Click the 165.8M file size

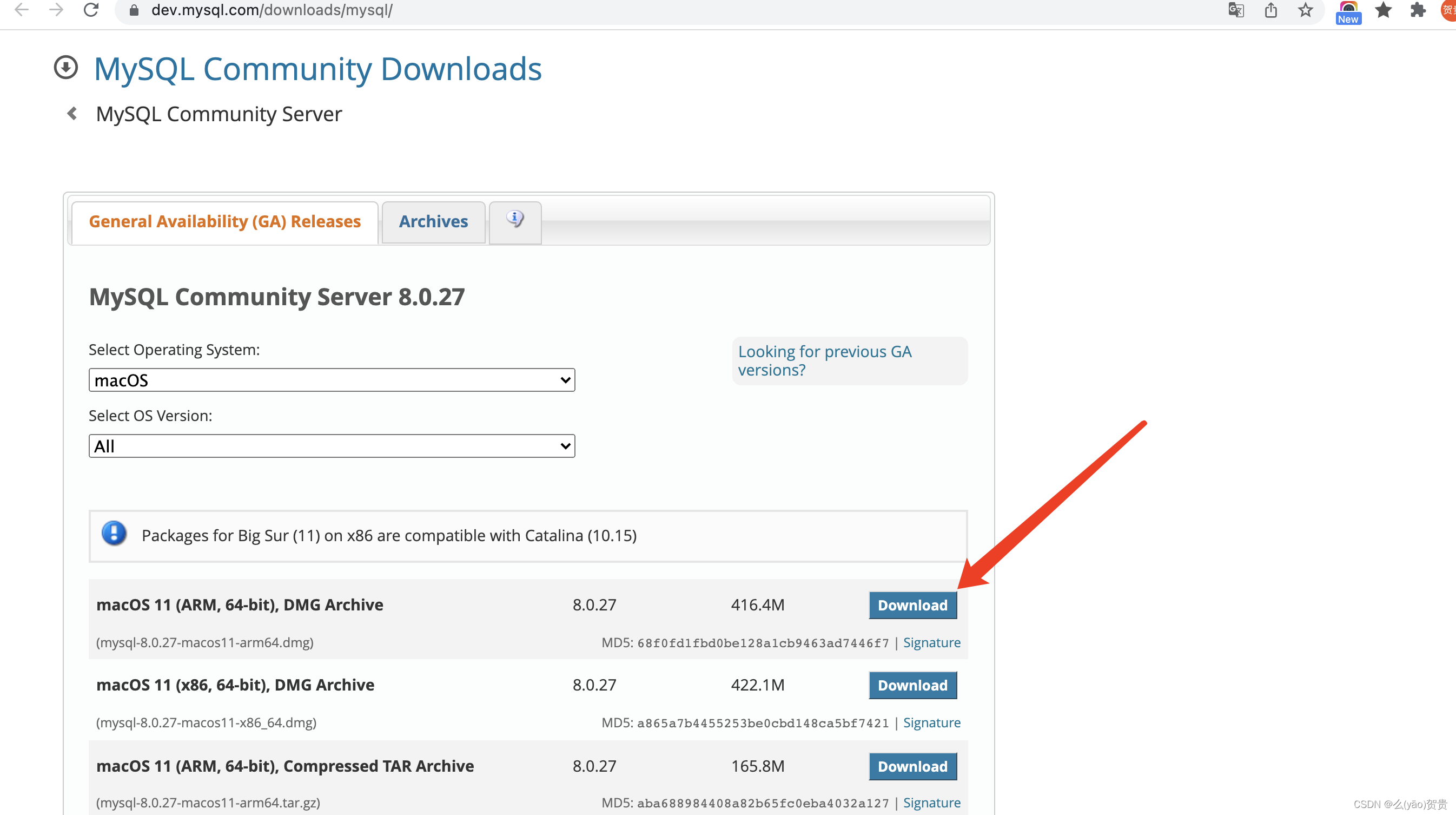coord(758,767)
